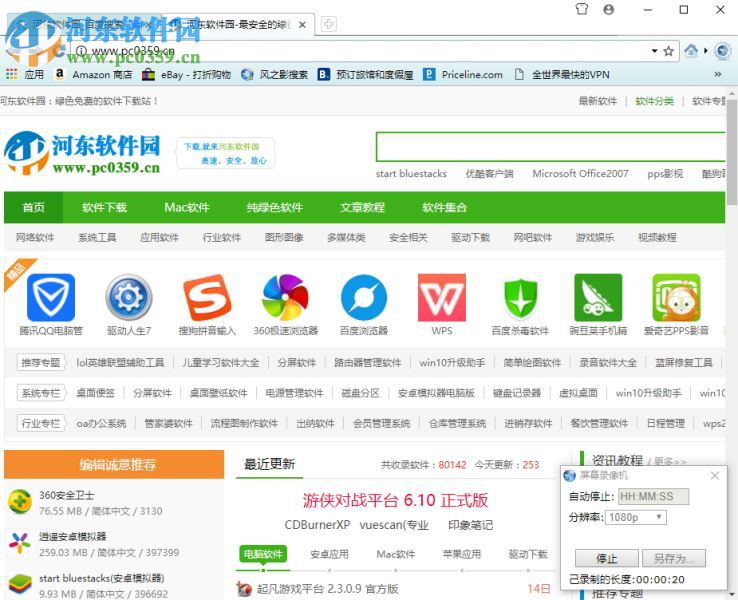Viewport: 738px width, 600px height.
Task: Open the 豌豆荚手机精灵 icon
Action: click(598, 297)
